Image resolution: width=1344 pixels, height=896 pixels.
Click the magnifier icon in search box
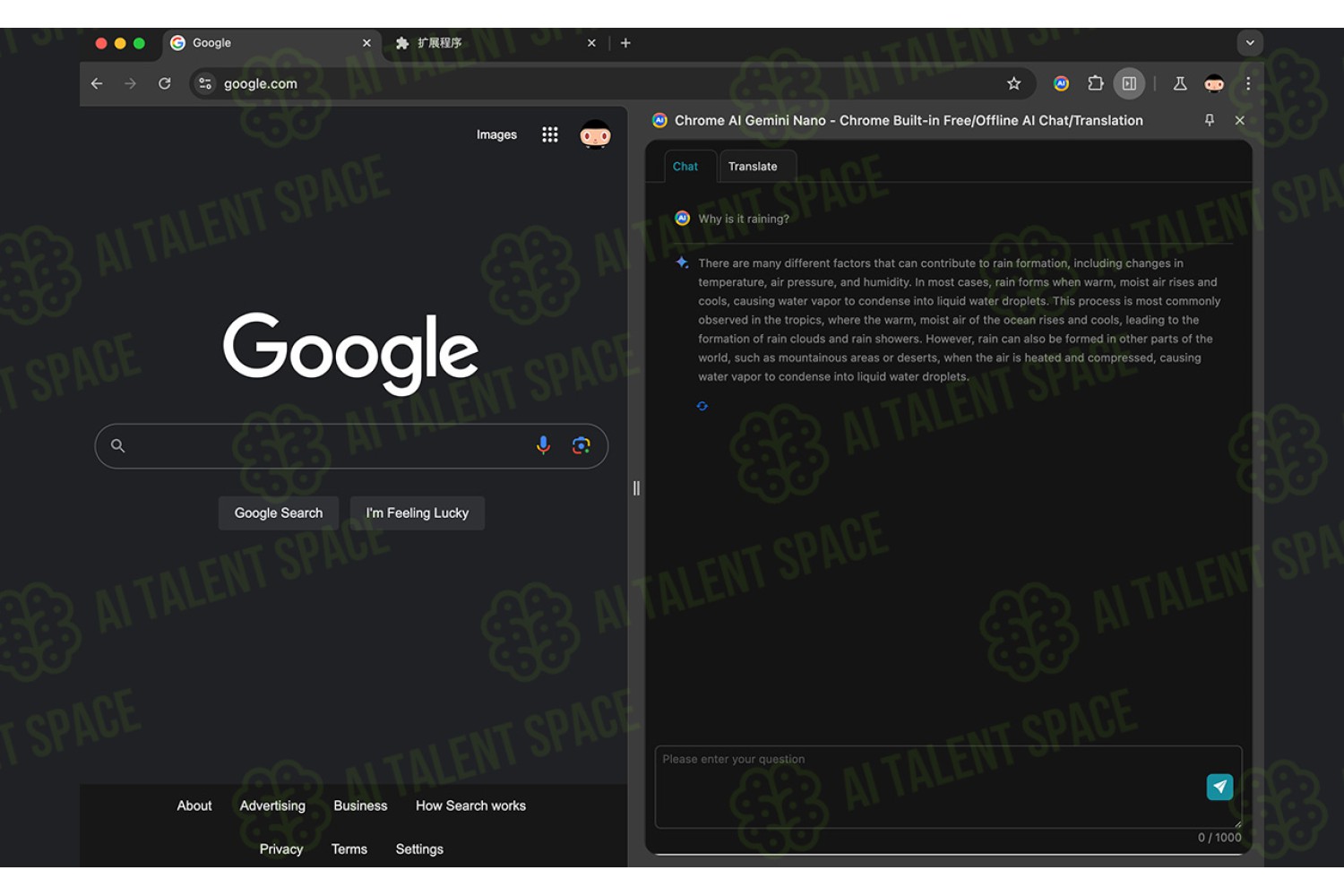(x=117, y=445)
